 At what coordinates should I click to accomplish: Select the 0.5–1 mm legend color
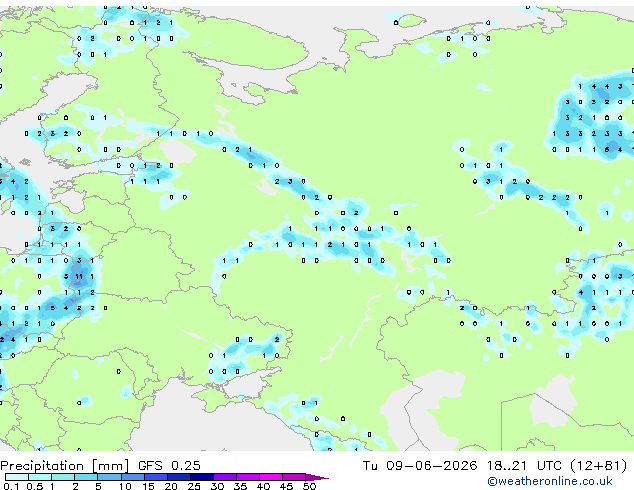[40, 477]
